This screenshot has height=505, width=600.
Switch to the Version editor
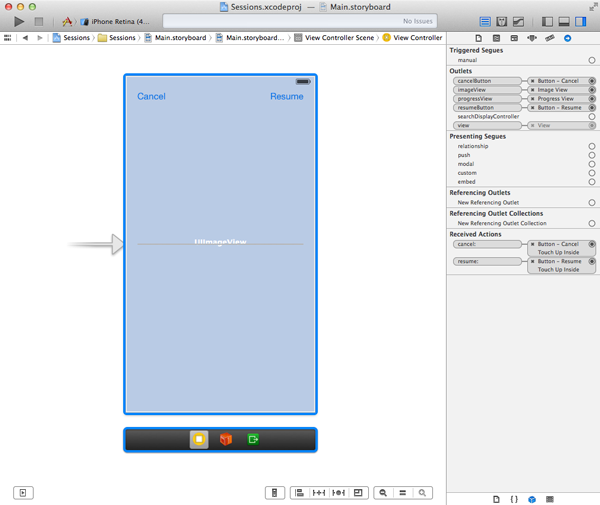[x=518, y=22]
